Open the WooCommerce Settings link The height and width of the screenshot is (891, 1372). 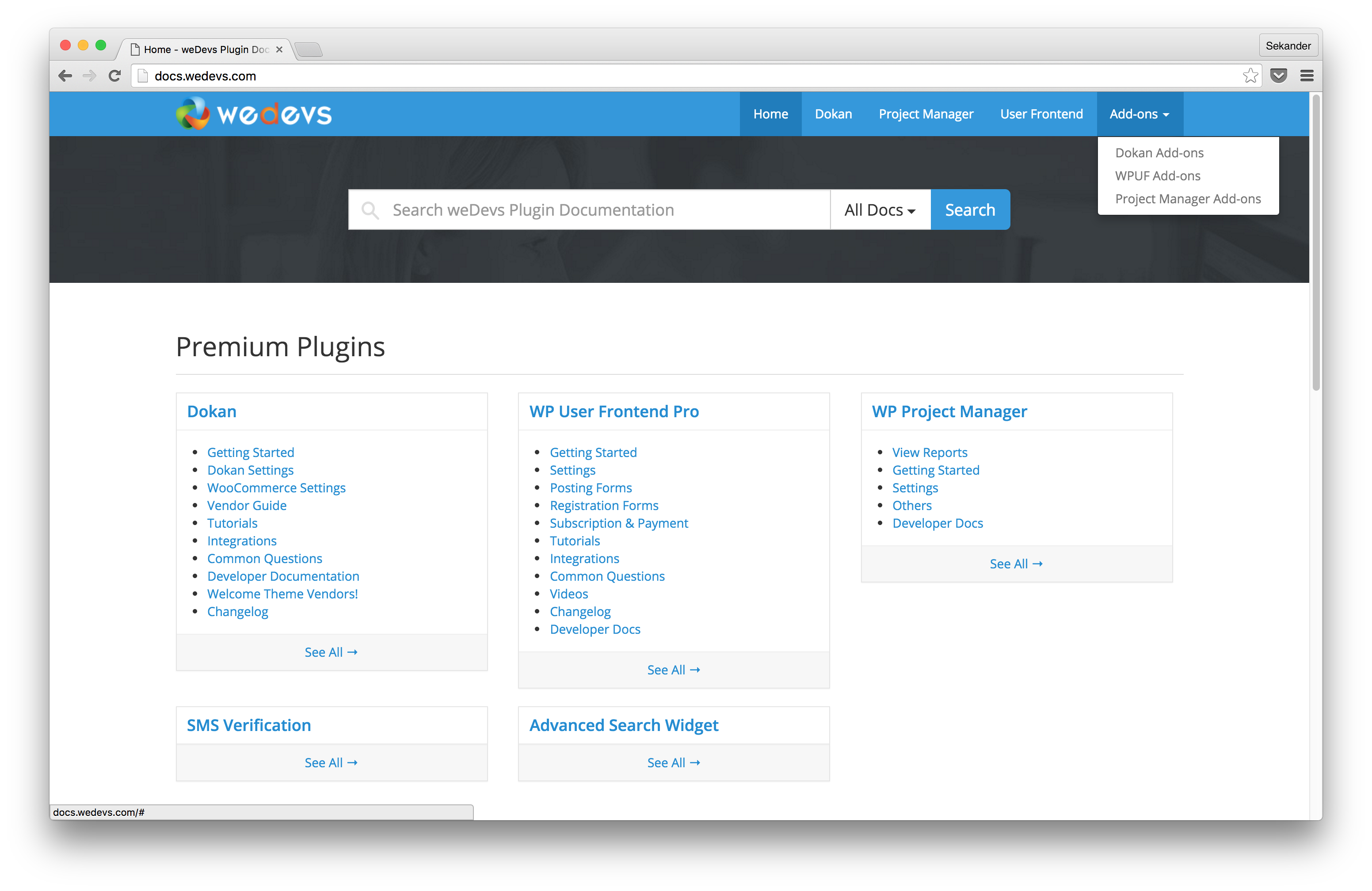click(276, 487)
